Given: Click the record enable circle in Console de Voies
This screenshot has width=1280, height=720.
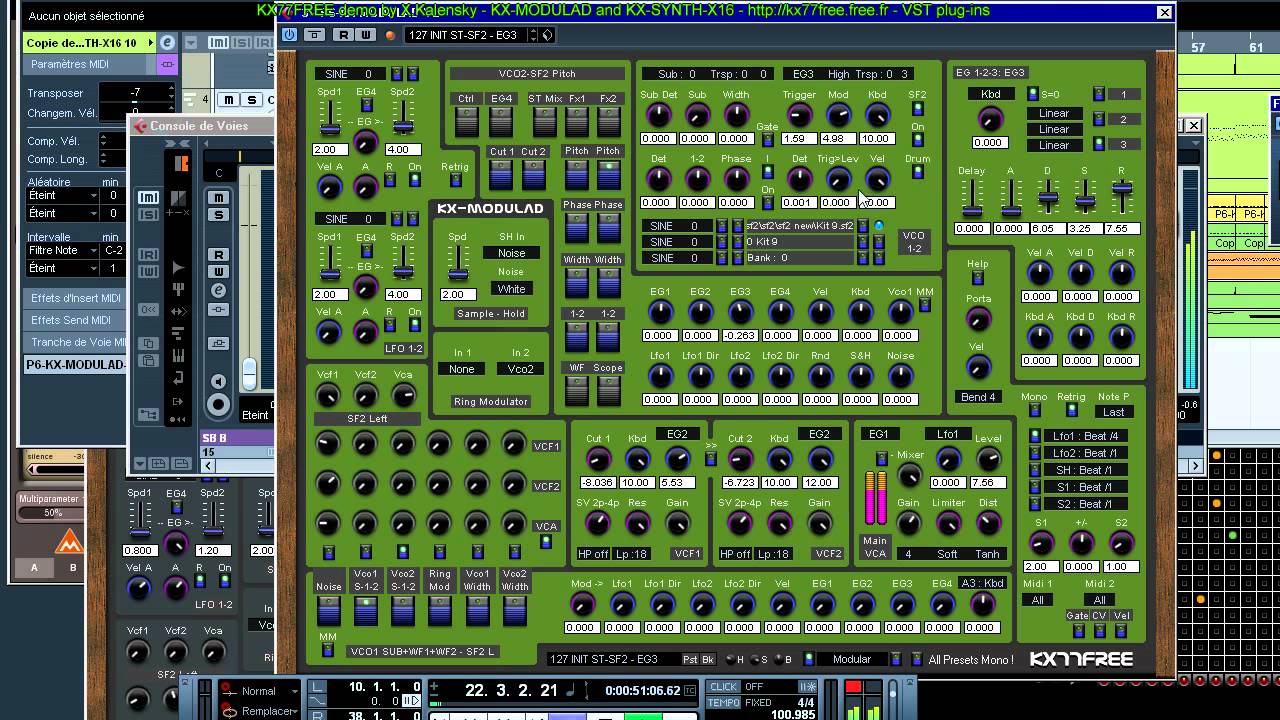Looking at the screenshot, I should coord(219,404).
